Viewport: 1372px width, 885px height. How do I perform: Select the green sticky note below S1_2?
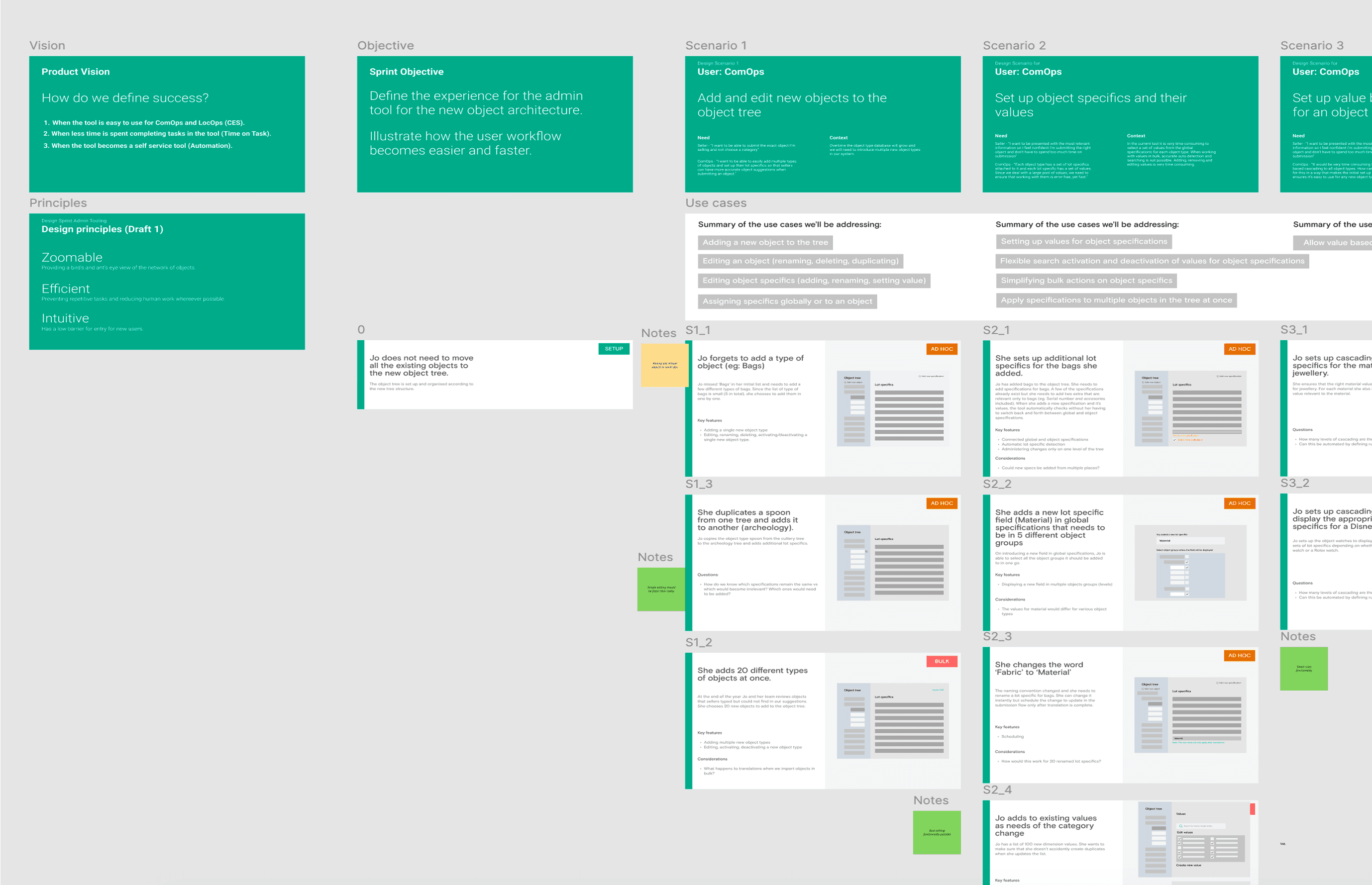coord(937,832)
